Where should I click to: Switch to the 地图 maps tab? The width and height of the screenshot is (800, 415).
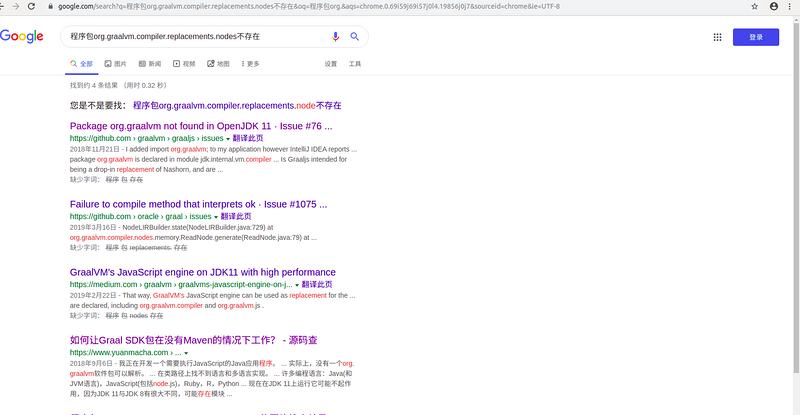[x=218, y=64]
